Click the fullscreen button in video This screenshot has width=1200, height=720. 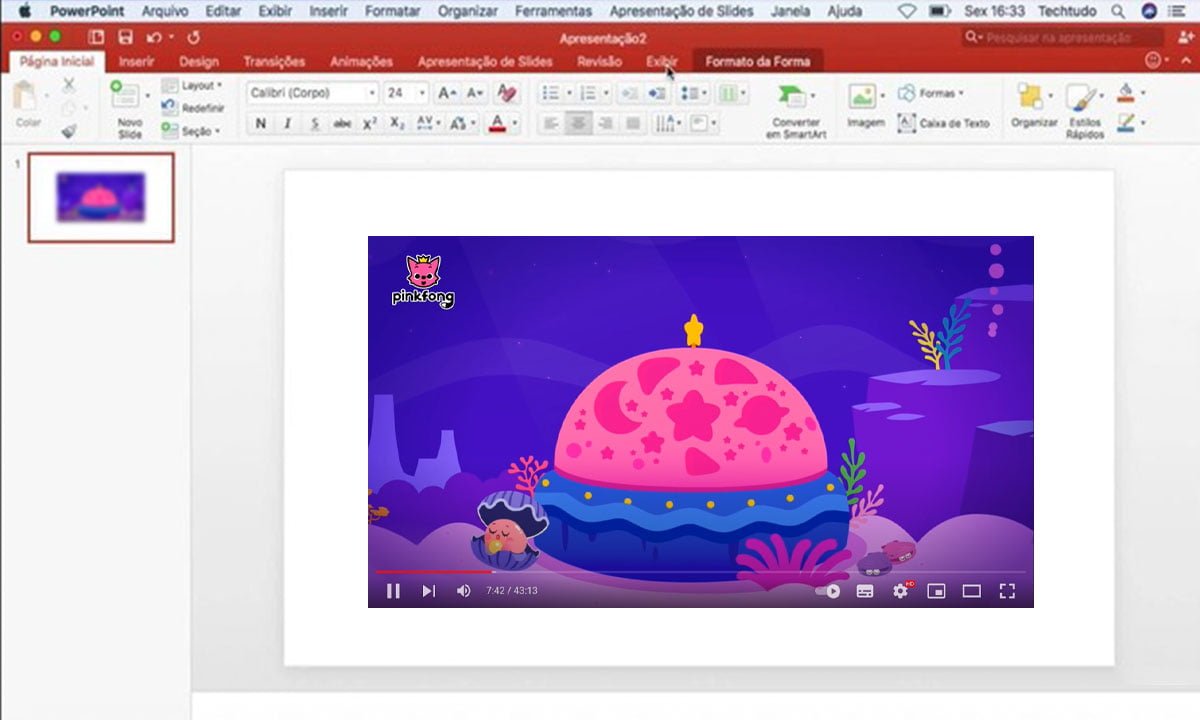[1007, 591]
